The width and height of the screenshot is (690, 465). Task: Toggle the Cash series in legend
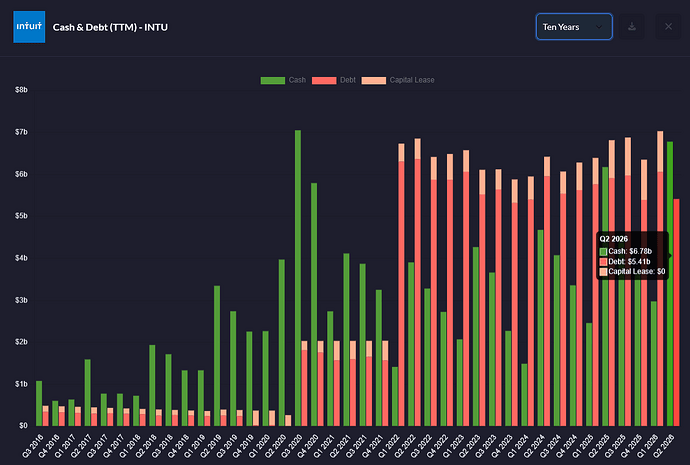point(297,80)
